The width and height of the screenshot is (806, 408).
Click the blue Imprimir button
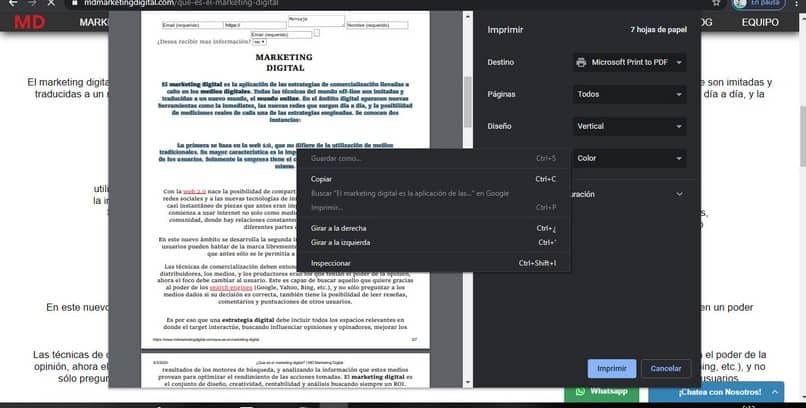(612, 368)
